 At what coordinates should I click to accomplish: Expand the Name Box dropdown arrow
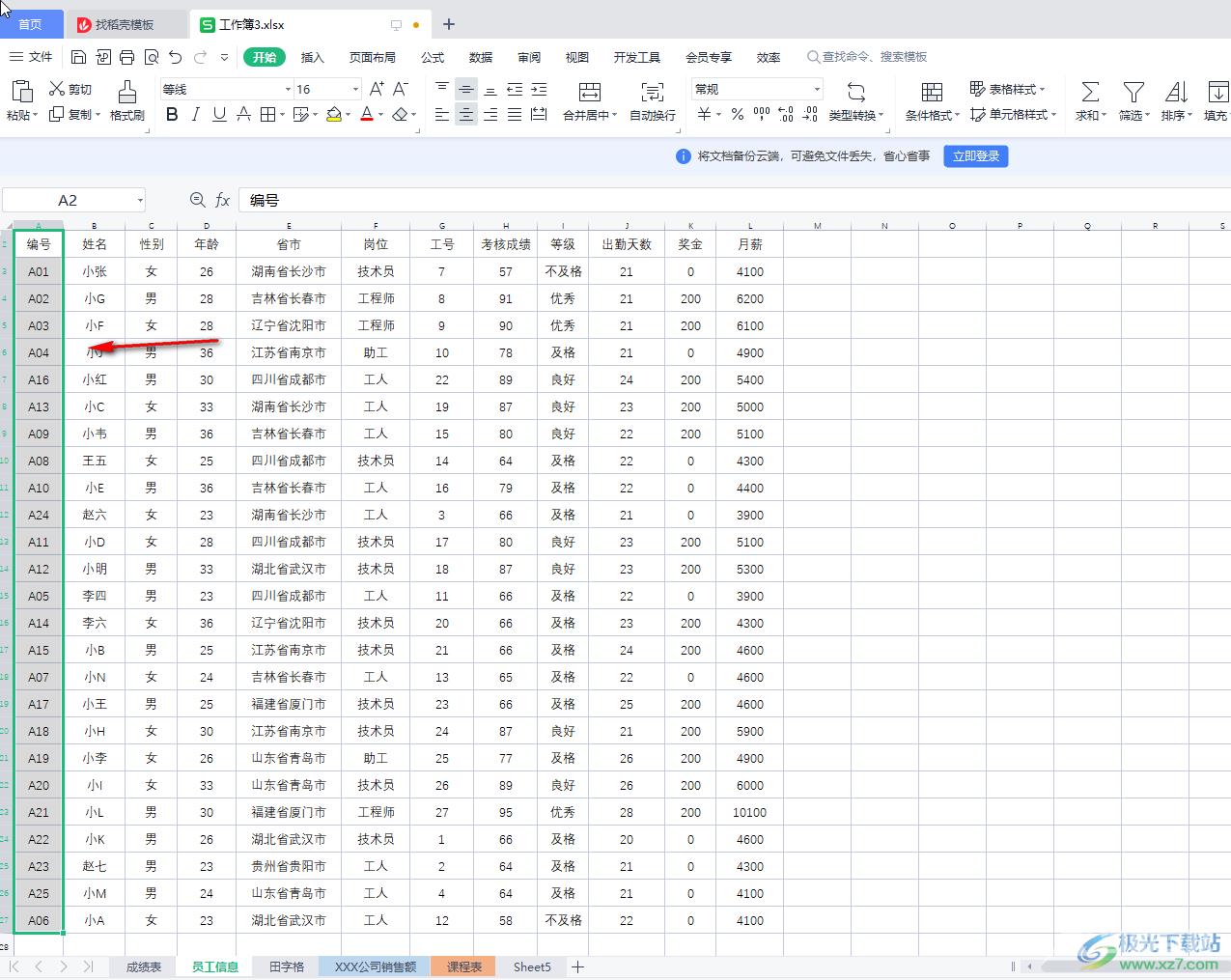(140, 201)
